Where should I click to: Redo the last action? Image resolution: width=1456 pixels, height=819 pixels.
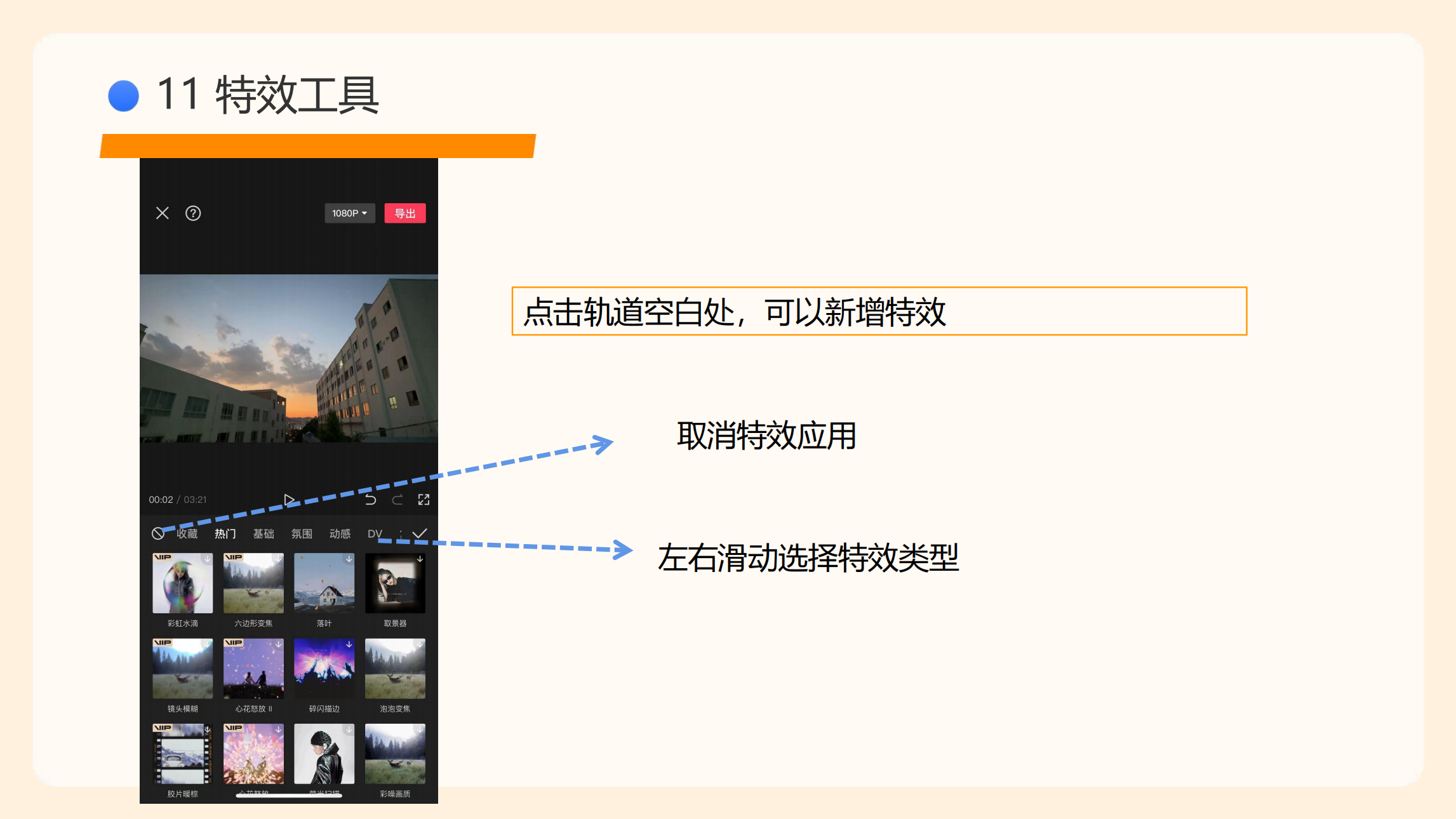click(x=397, y=500)
